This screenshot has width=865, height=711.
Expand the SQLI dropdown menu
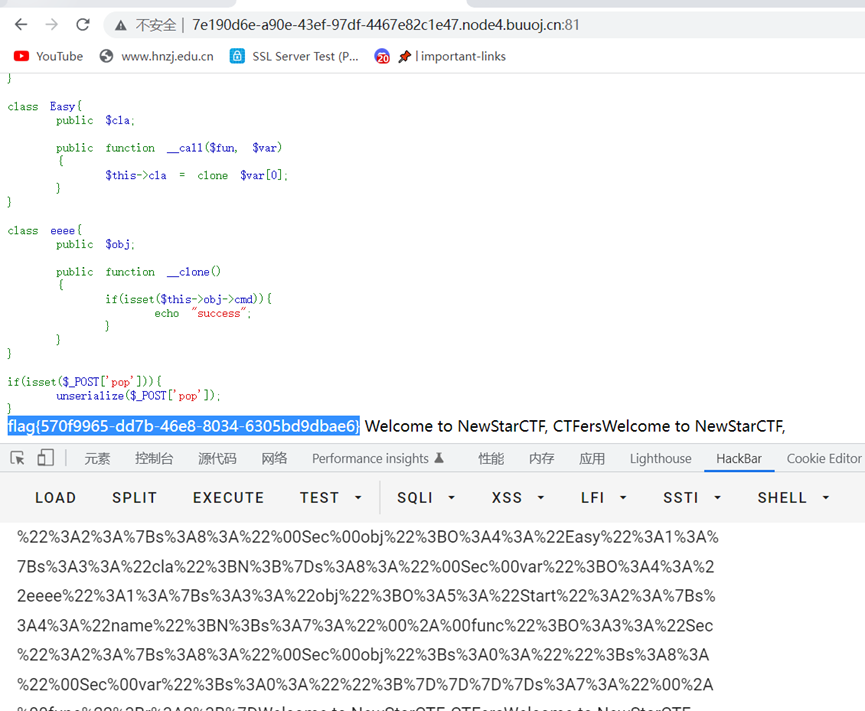pos(426,497)
